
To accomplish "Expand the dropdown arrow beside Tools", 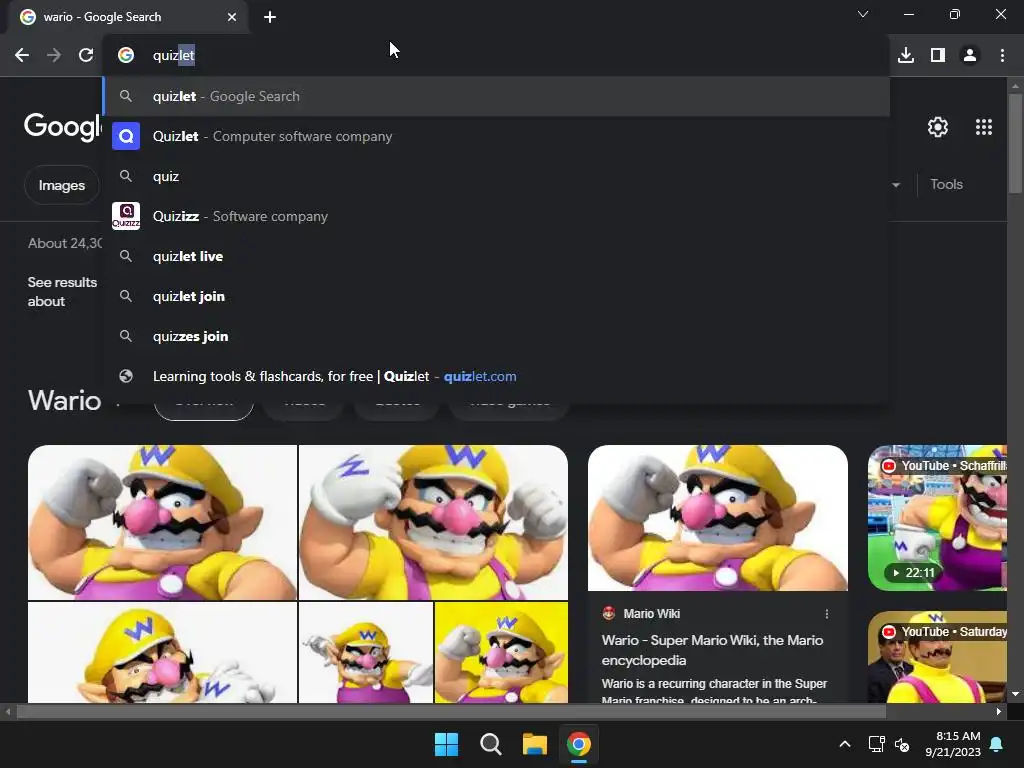I will coord(896,185).
